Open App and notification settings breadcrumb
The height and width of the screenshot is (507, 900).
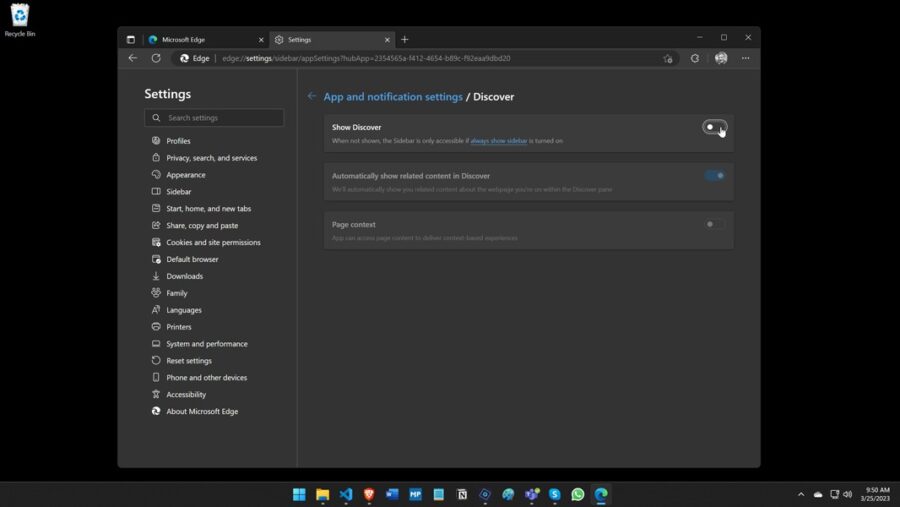click(393, 97)
